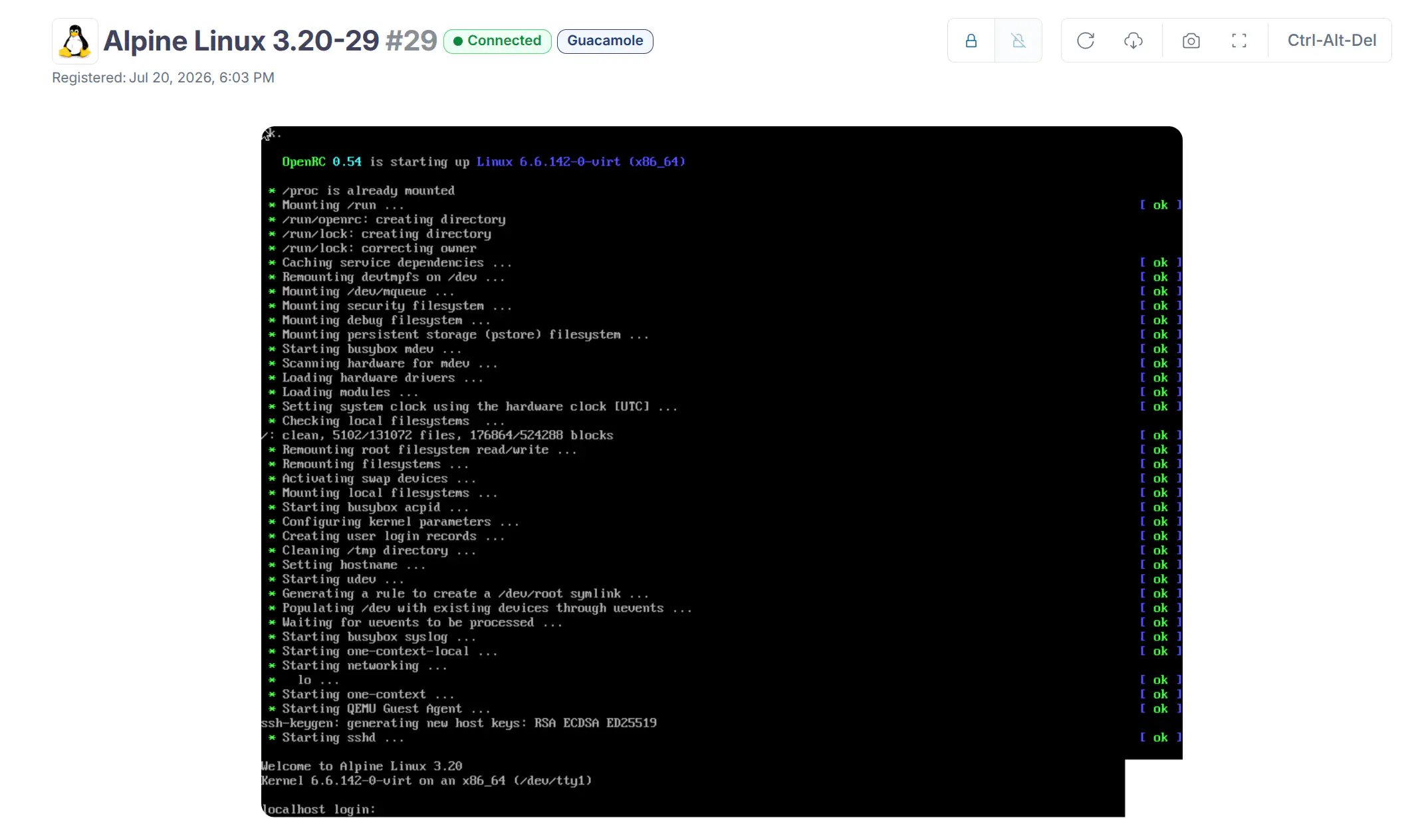Click "Caching service dependencies ..." line
The height and width of the screenshot is (840, 1424).
(x=397, y=262)
